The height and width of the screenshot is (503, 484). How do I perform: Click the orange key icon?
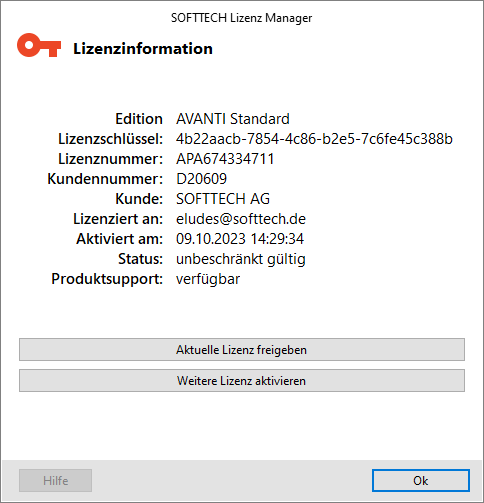click(x=39, y=45)
